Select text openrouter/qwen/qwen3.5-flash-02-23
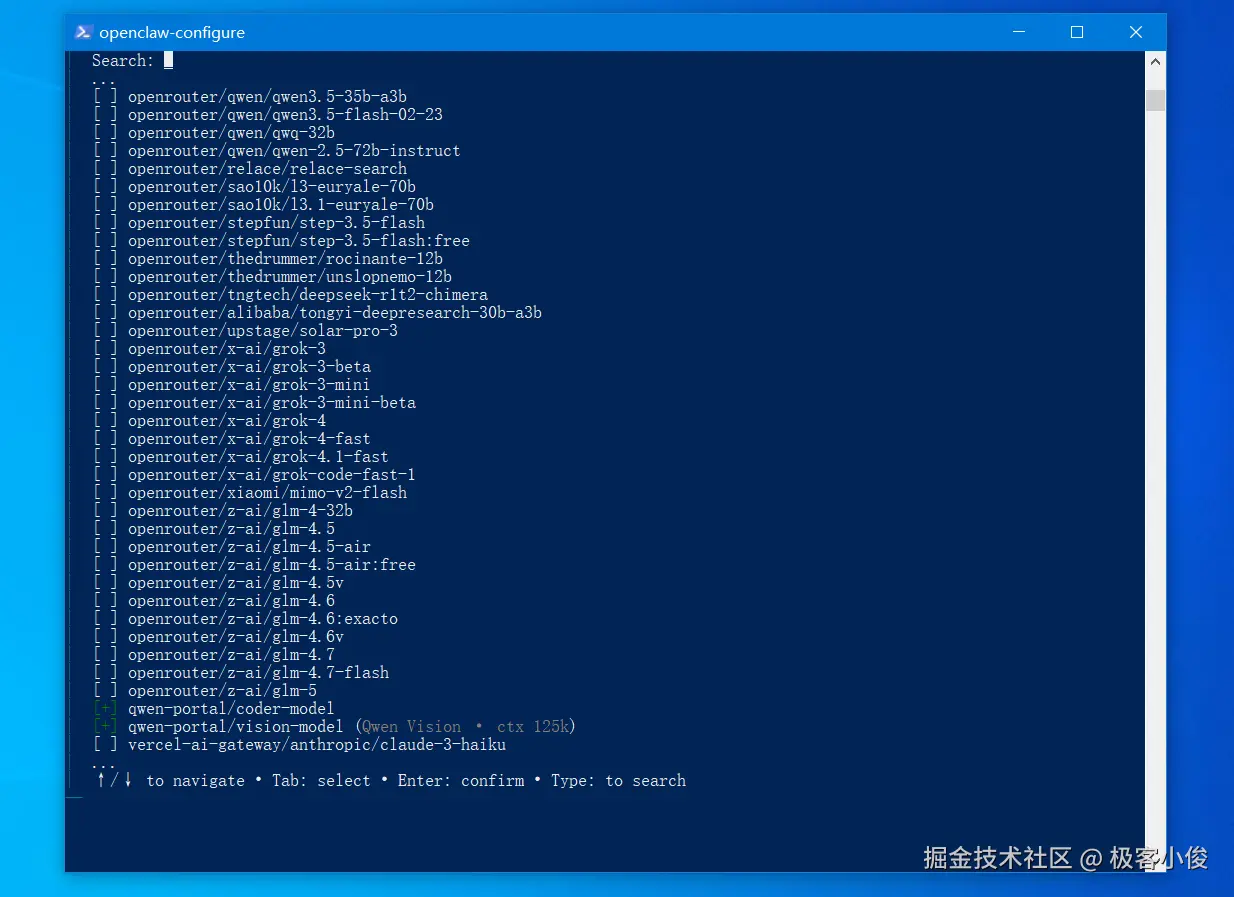 coord(285,115)
